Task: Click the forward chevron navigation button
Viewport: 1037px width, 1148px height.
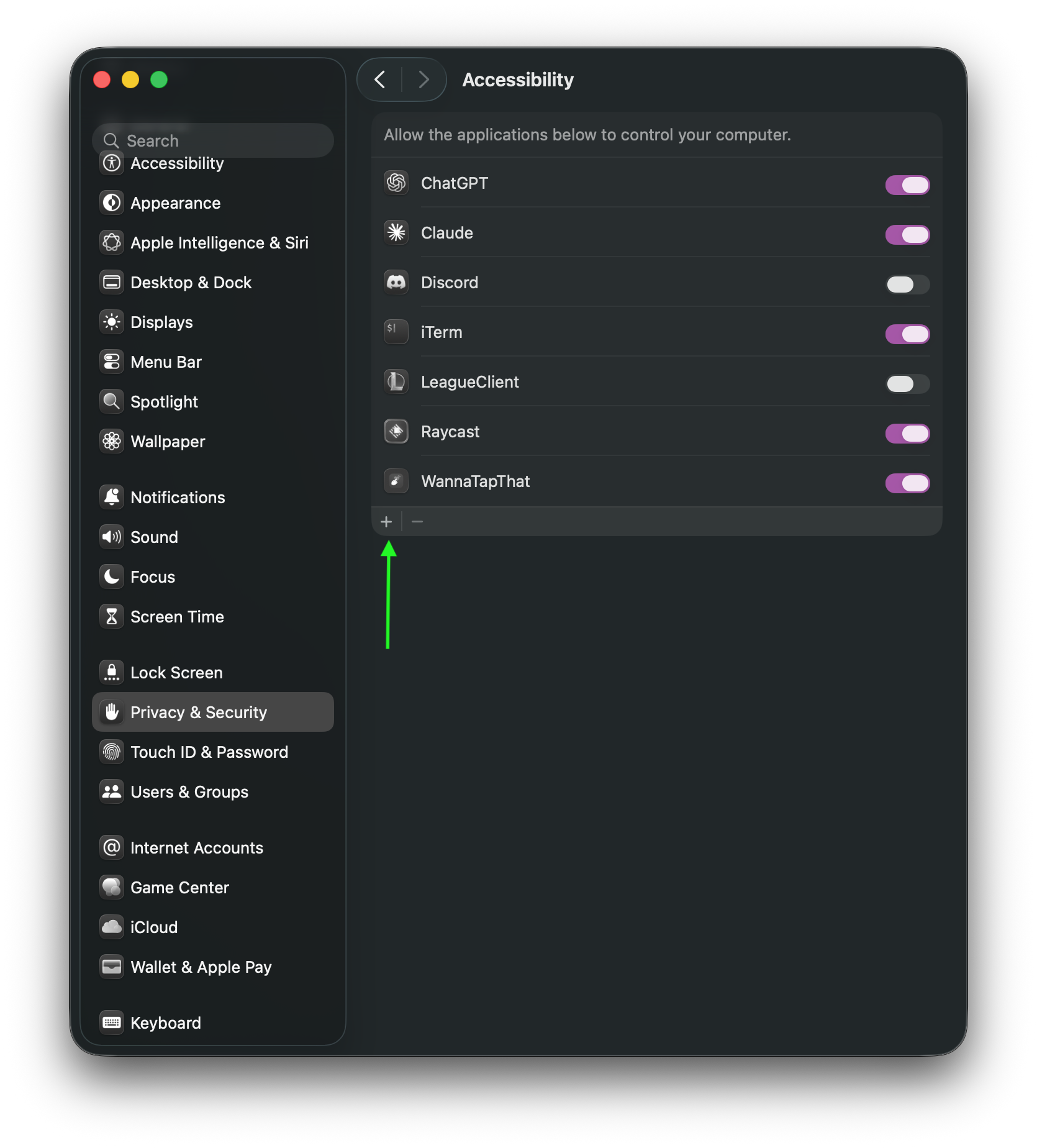Action: pos(424,80)
